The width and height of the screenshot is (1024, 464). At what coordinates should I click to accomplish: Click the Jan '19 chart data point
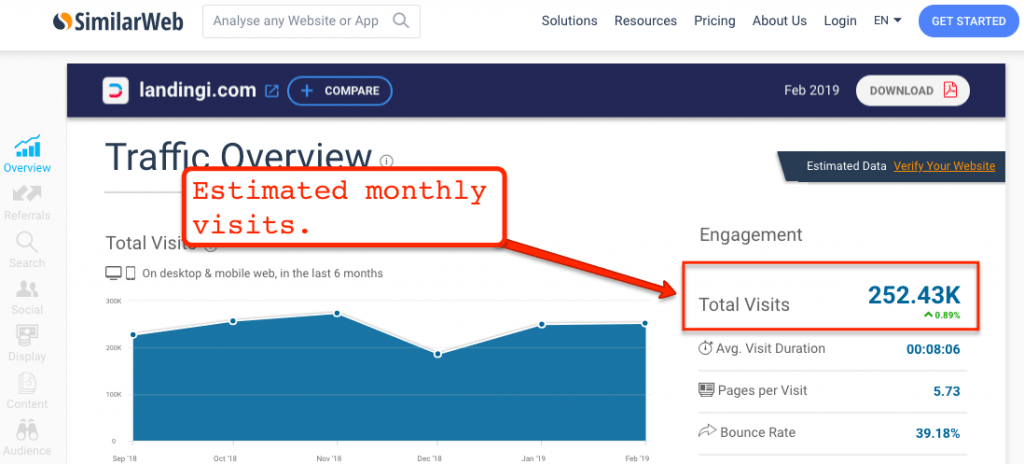coord(542,325)
